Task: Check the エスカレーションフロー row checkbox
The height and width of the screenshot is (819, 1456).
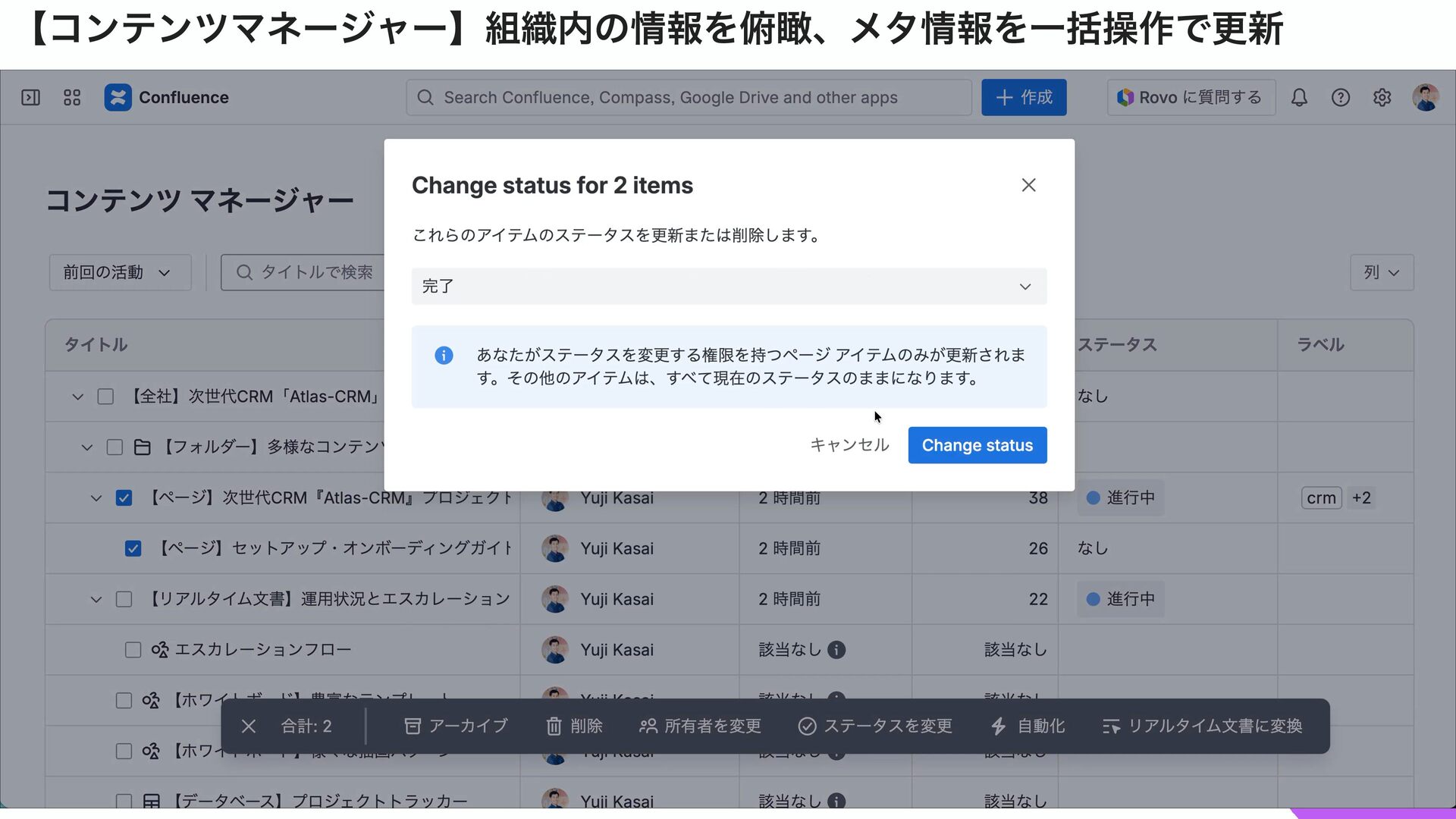Action: pyautogui.click(x=133, y=650)
